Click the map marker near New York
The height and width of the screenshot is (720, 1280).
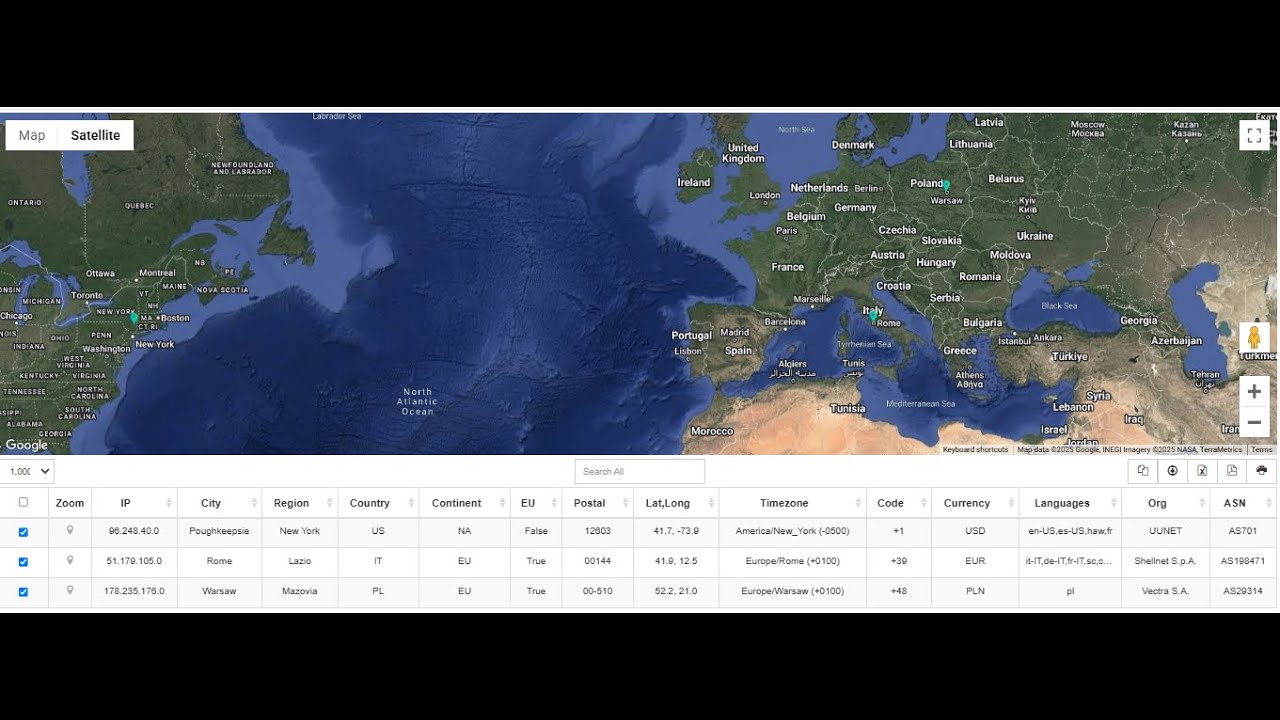134,317
